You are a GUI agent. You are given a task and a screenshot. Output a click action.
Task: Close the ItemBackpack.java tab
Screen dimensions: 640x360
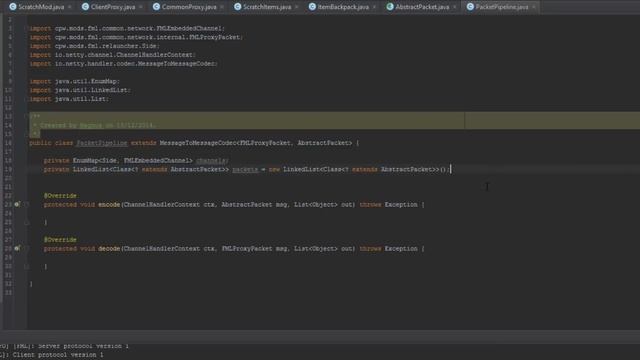coord(374,7)
